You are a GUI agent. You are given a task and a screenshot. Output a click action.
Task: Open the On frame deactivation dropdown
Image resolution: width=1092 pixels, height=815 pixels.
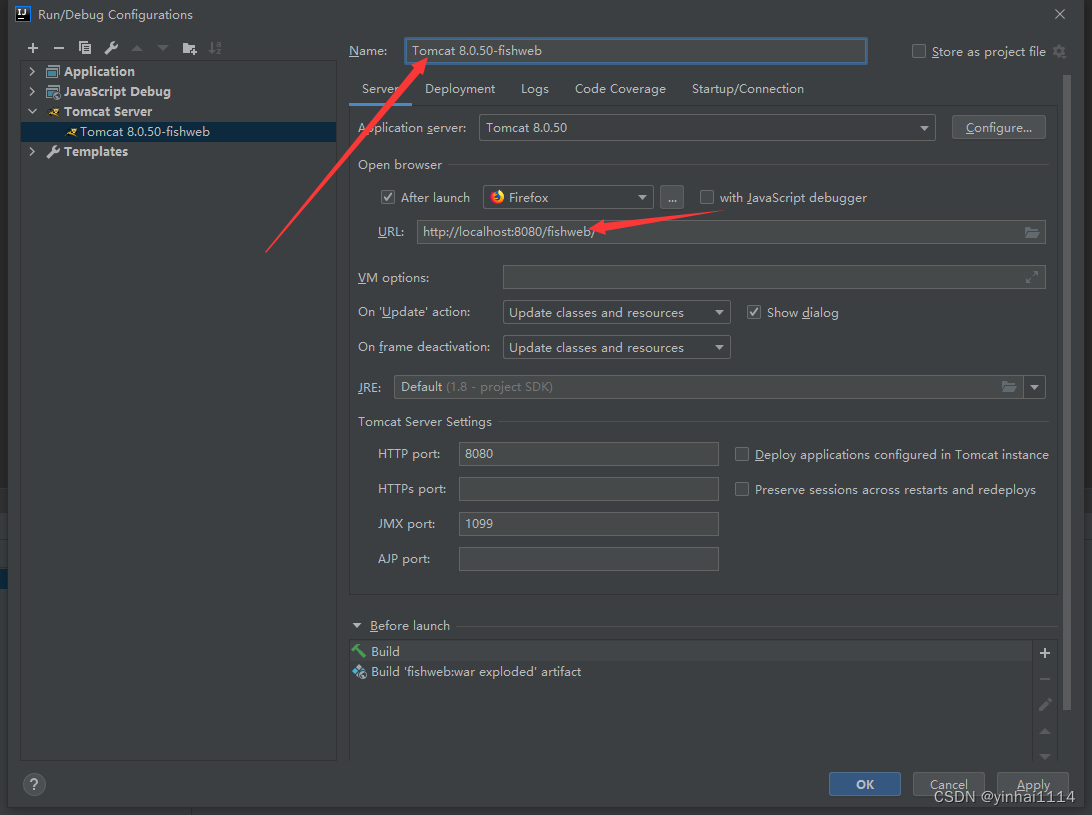pos(616,347)
